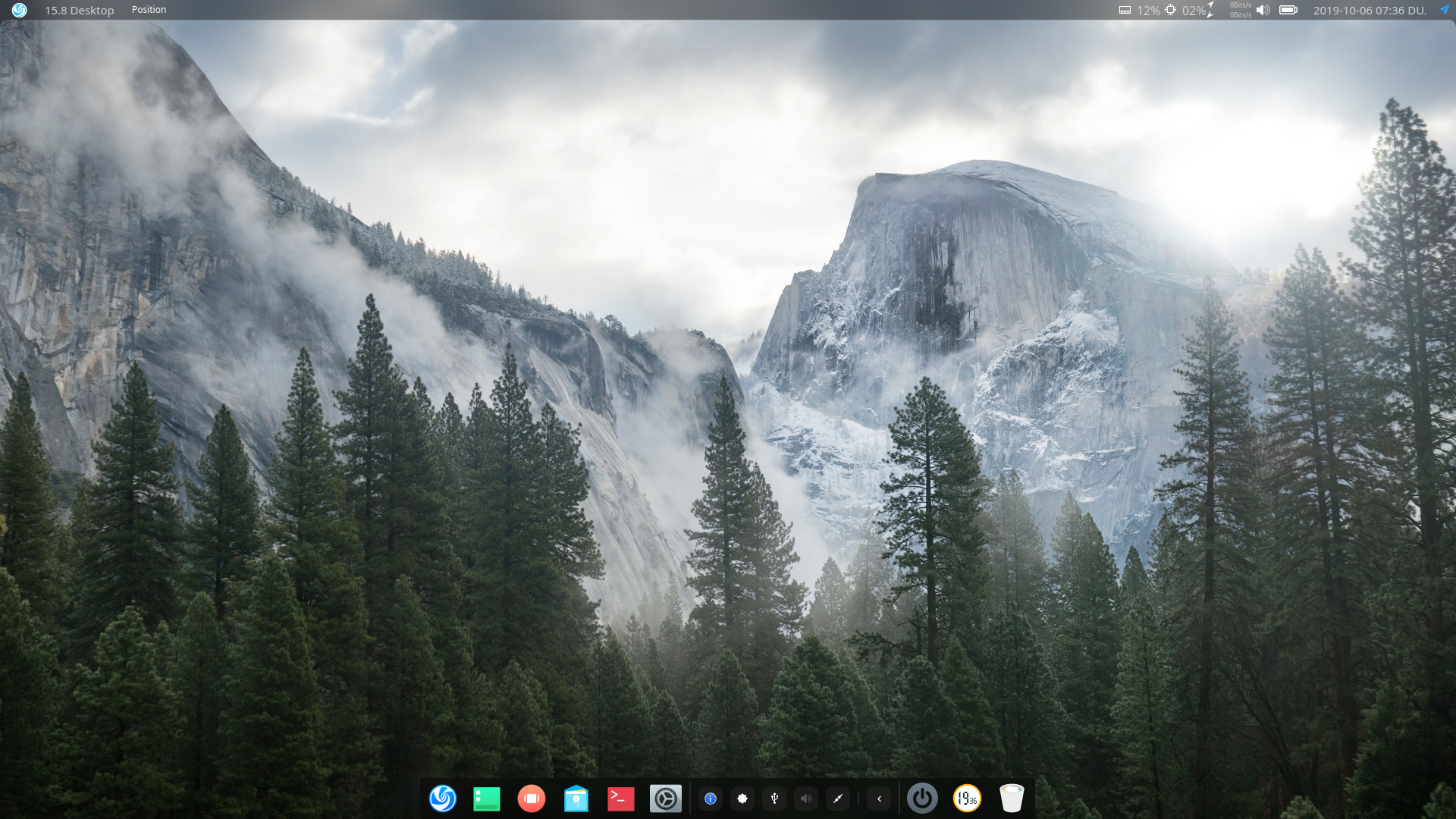
Task: Click the top panel volume speaker icon
Action: click(1263, 10)
